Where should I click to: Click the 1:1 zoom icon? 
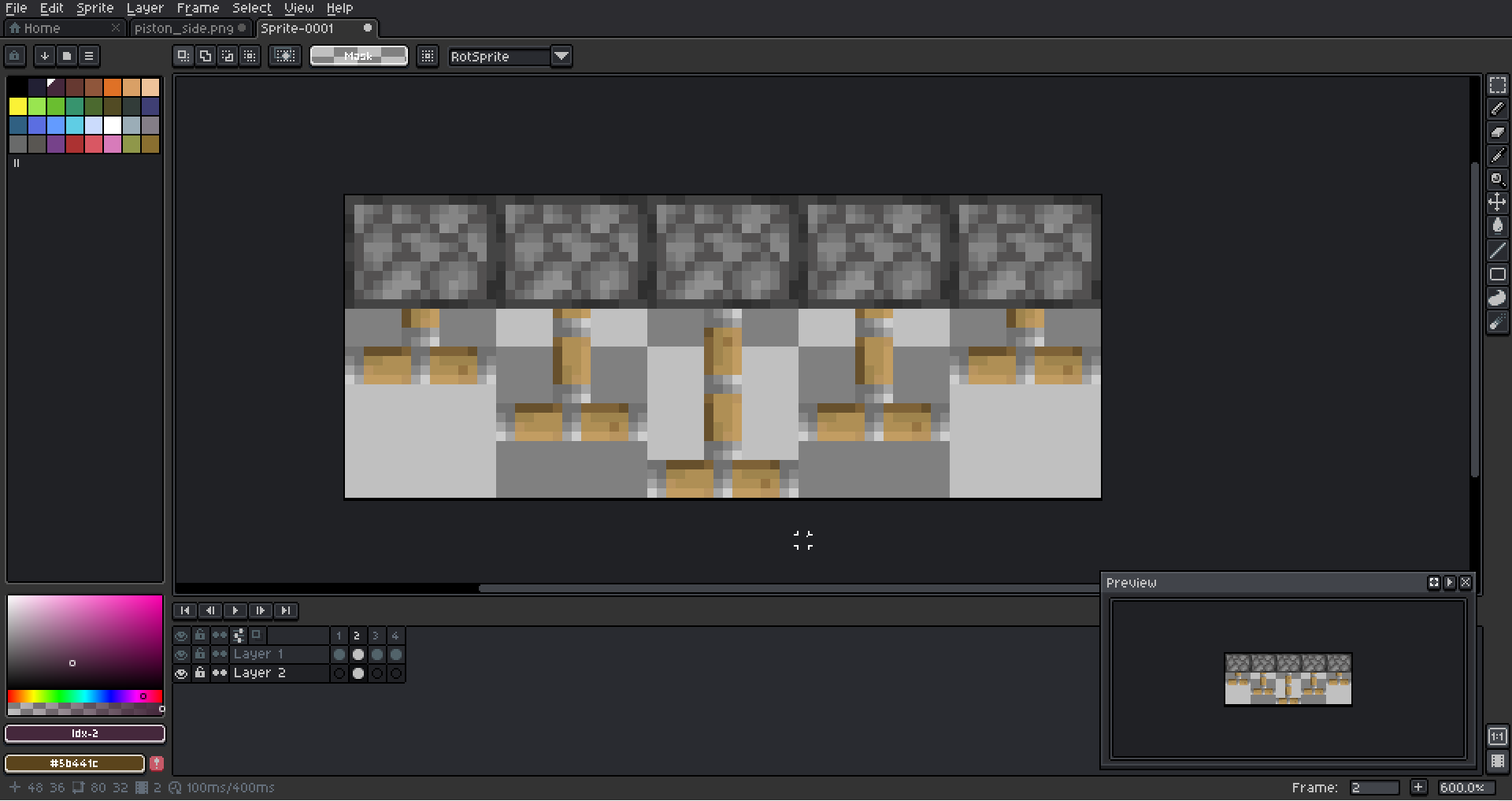(x=1497, y=736)
